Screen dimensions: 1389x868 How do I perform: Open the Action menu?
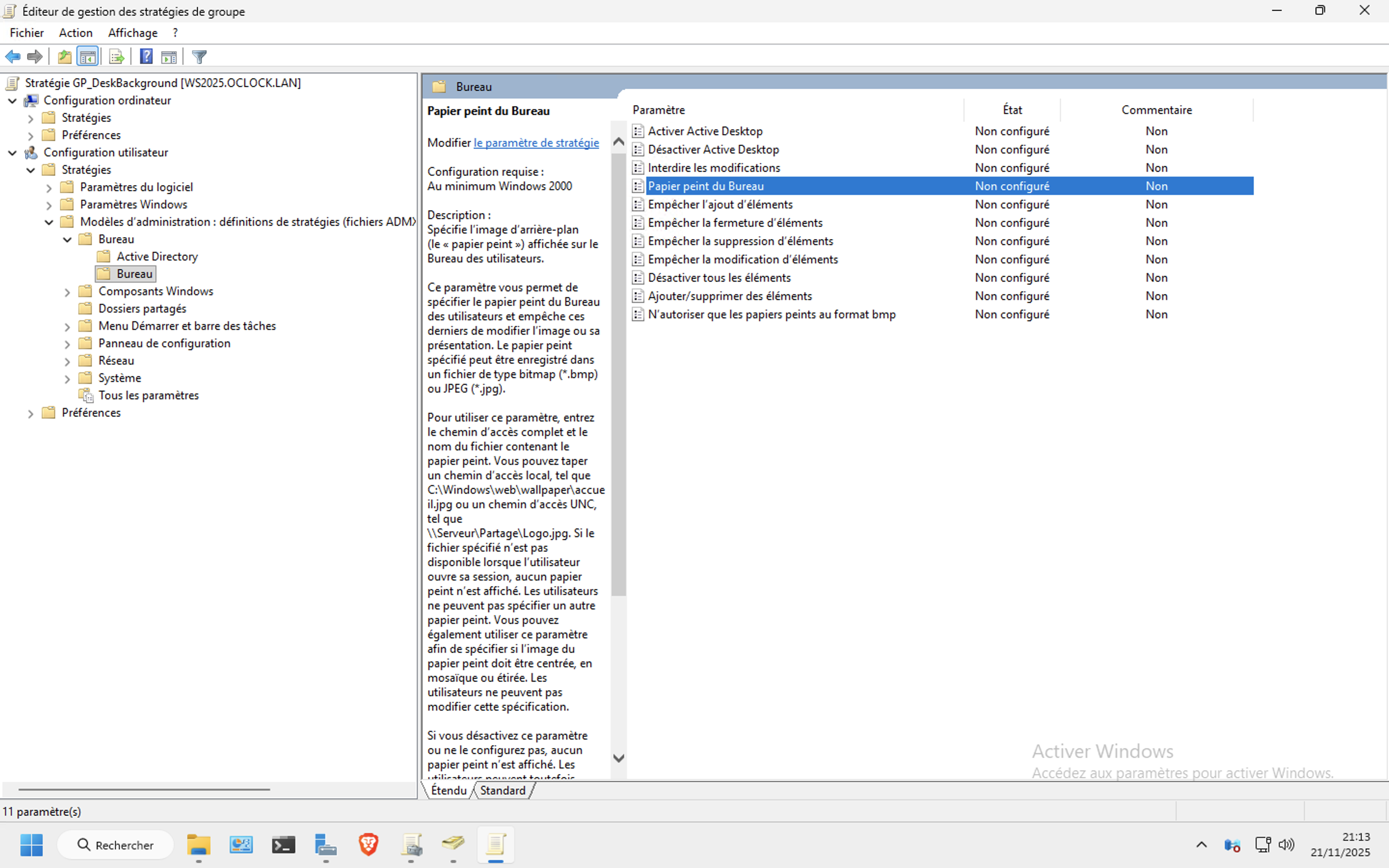75,33
